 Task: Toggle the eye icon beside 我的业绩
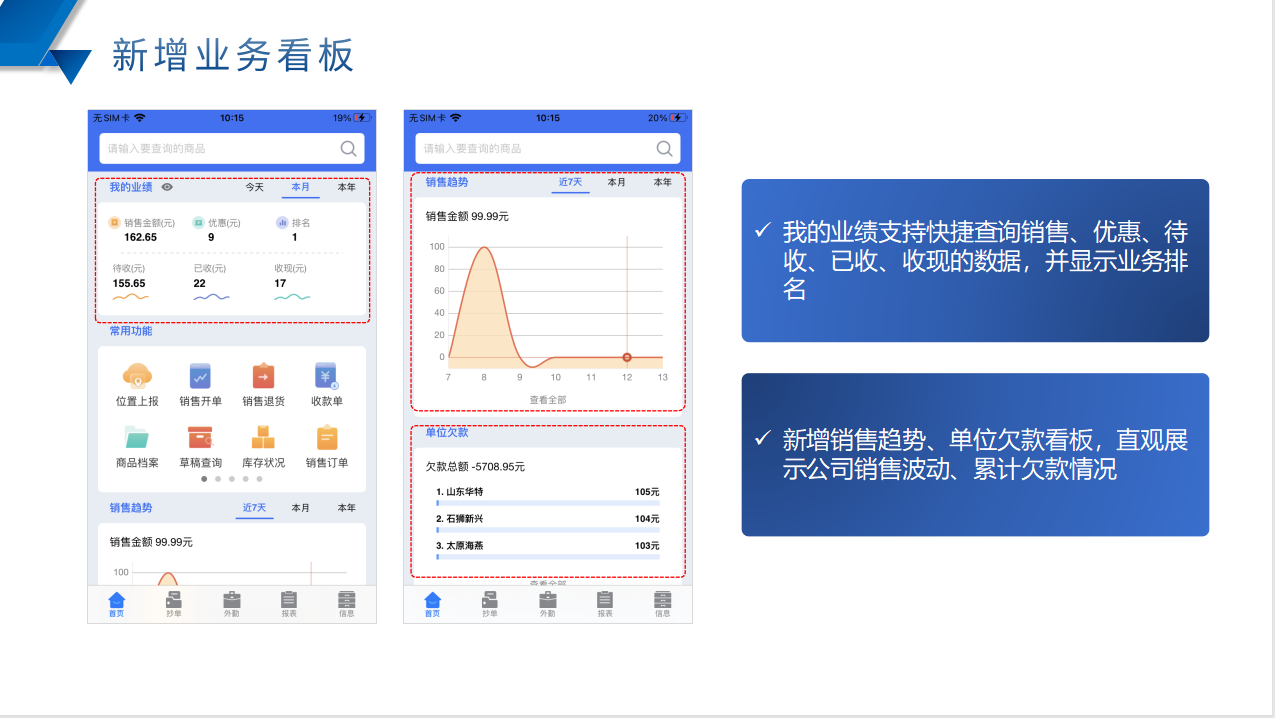click(167, 187)
